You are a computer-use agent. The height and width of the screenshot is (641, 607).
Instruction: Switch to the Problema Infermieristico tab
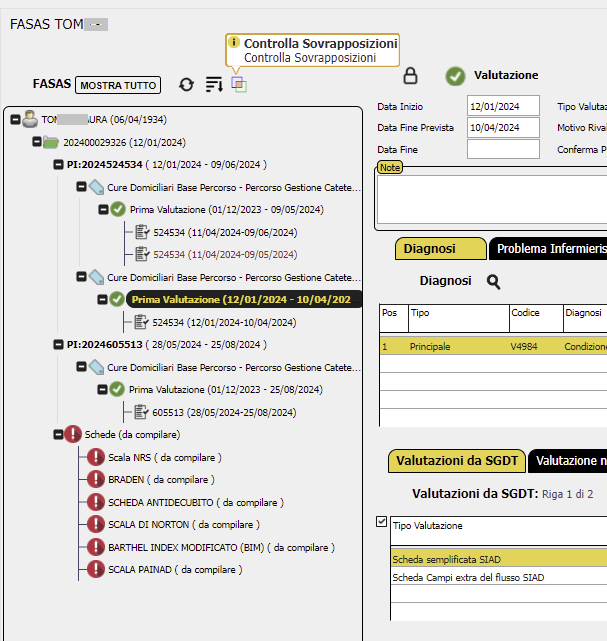point(548,249)
